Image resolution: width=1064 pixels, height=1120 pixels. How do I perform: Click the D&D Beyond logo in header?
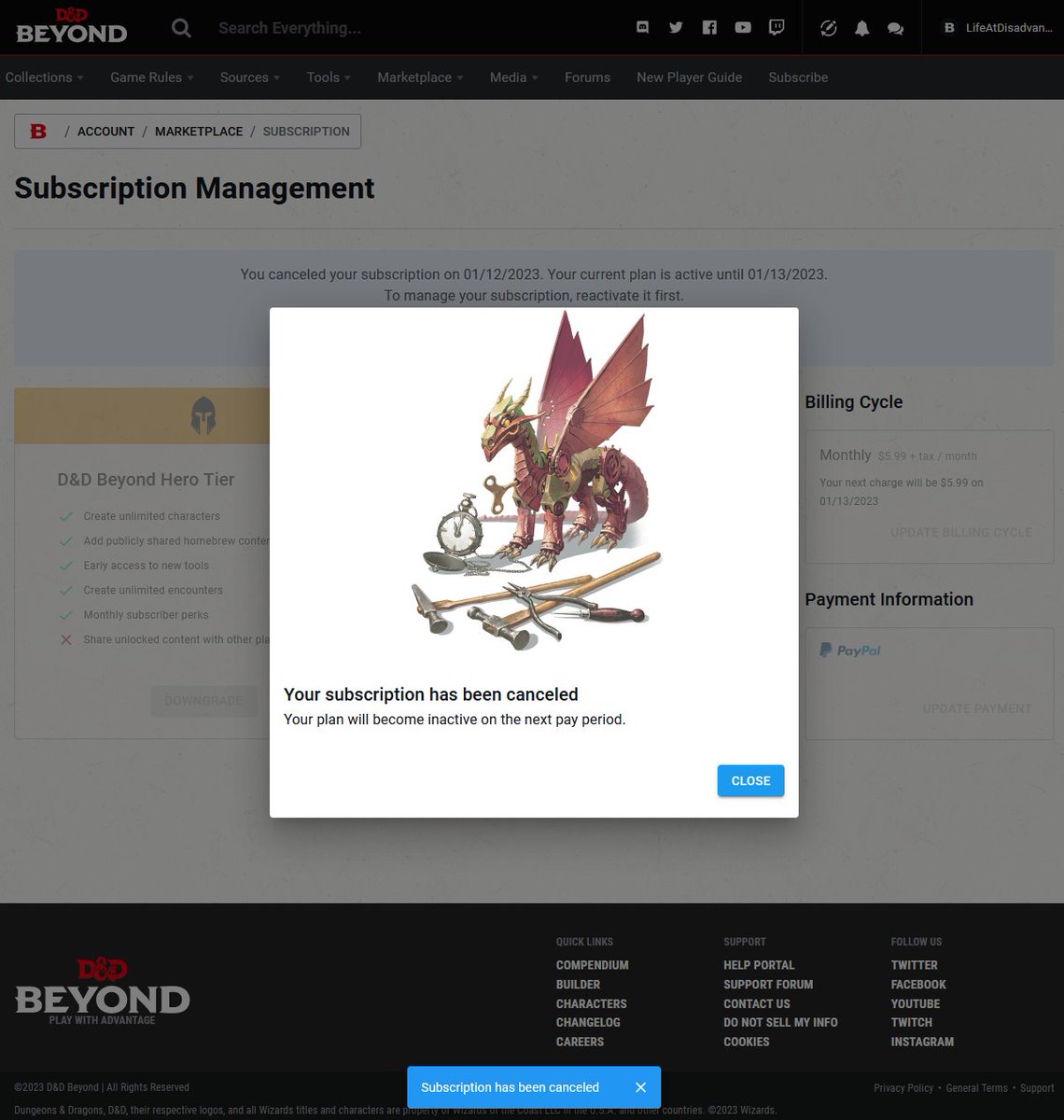pos(72,26)
